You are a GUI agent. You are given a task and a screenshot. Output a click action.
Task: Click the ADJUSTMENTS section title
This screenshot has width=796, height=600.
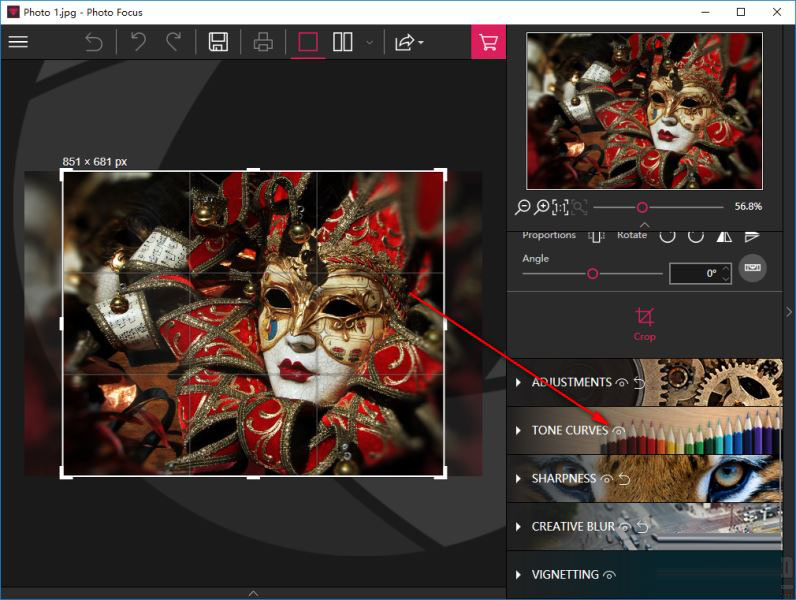572,382
